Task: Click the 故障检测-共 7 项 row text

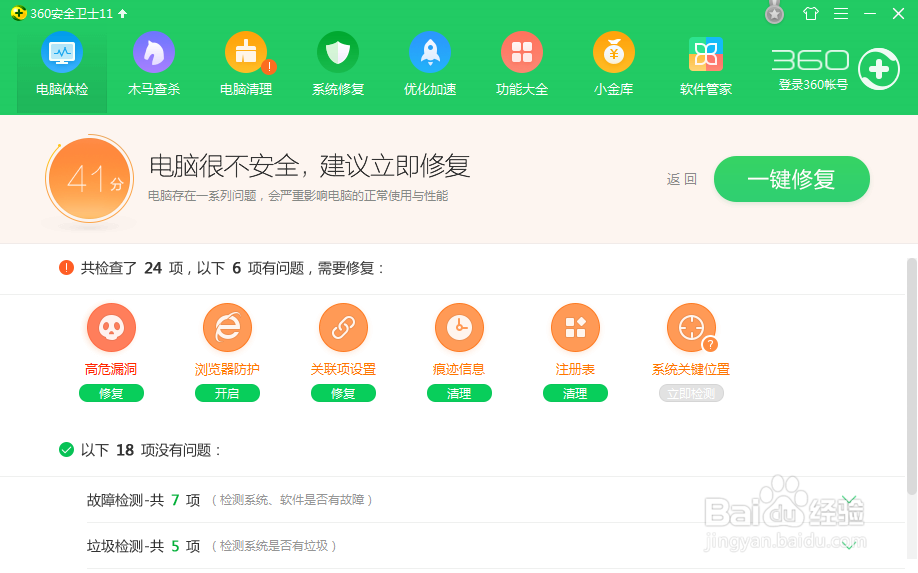Action: pos(143,500)
